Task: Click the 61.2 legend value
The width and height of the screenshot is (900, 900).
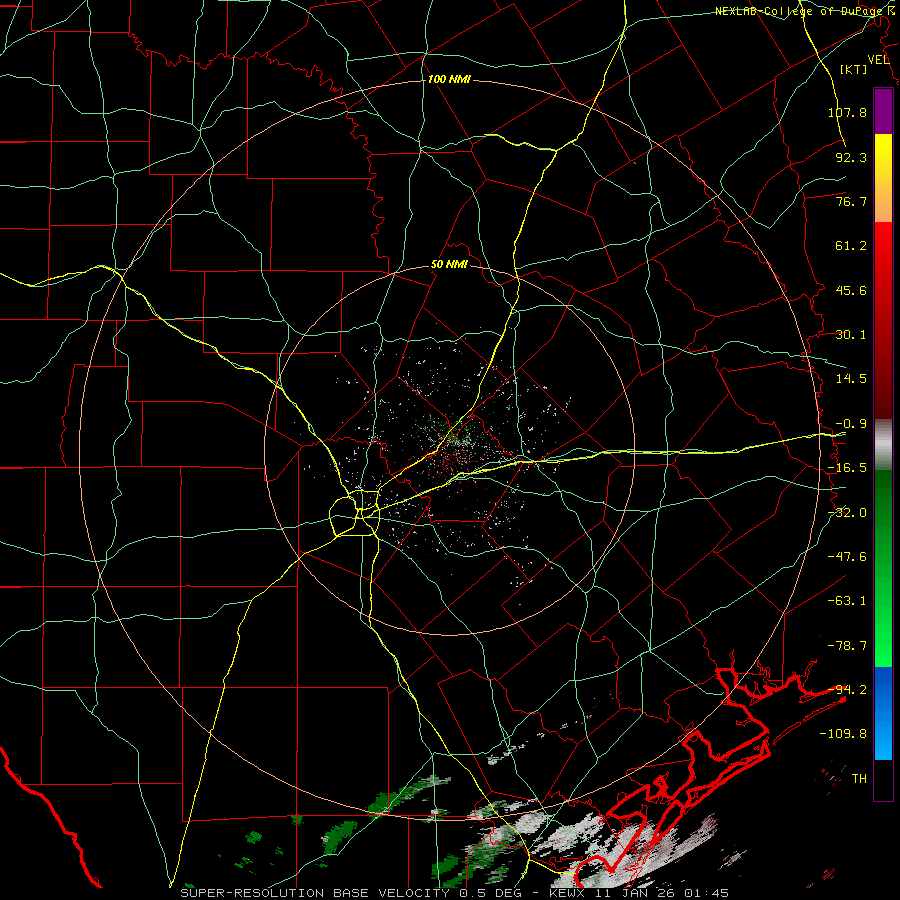Action: pos(851,246)
